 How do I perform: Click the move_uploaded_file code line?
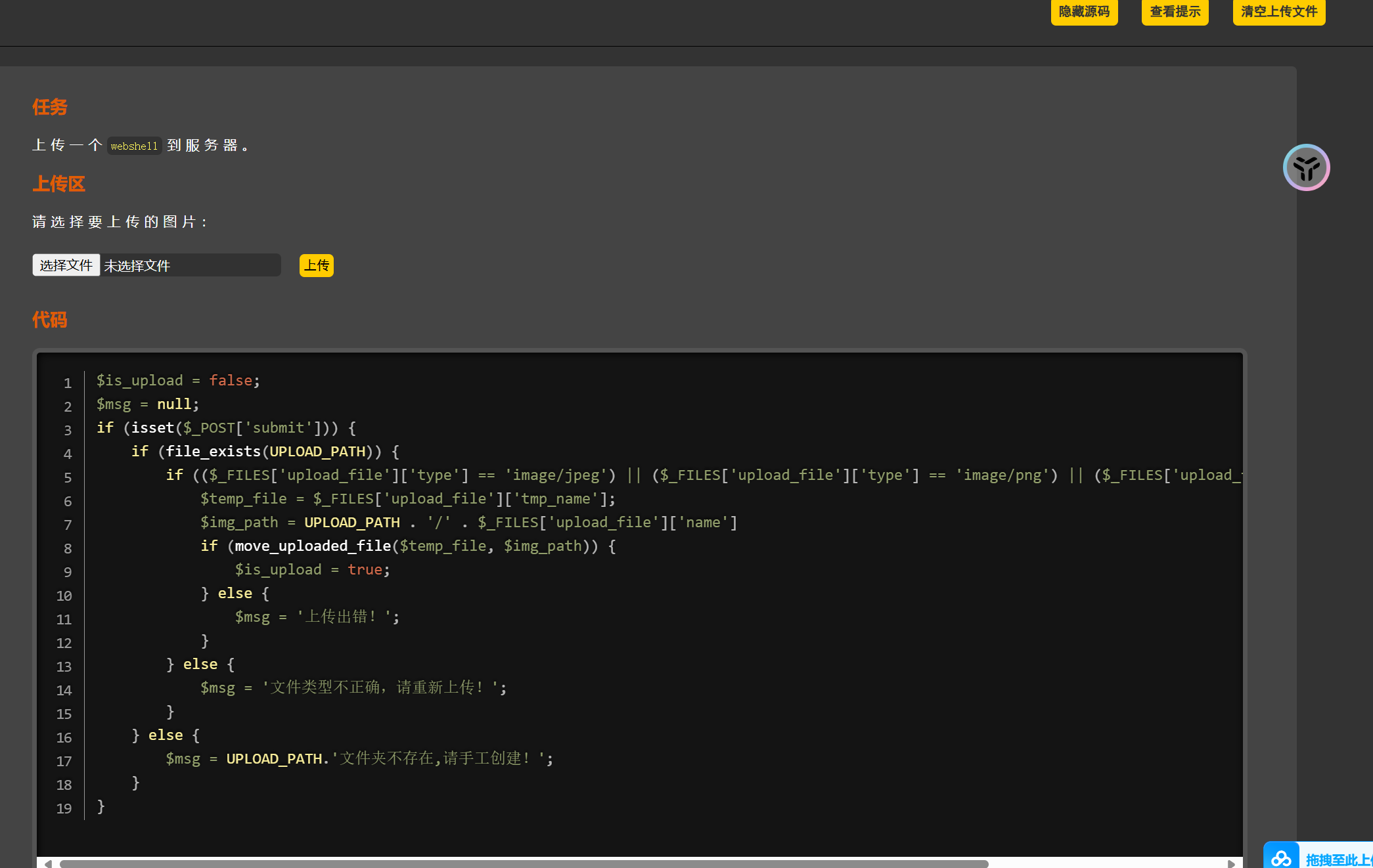pyautogui.click(x=407, y=546)
